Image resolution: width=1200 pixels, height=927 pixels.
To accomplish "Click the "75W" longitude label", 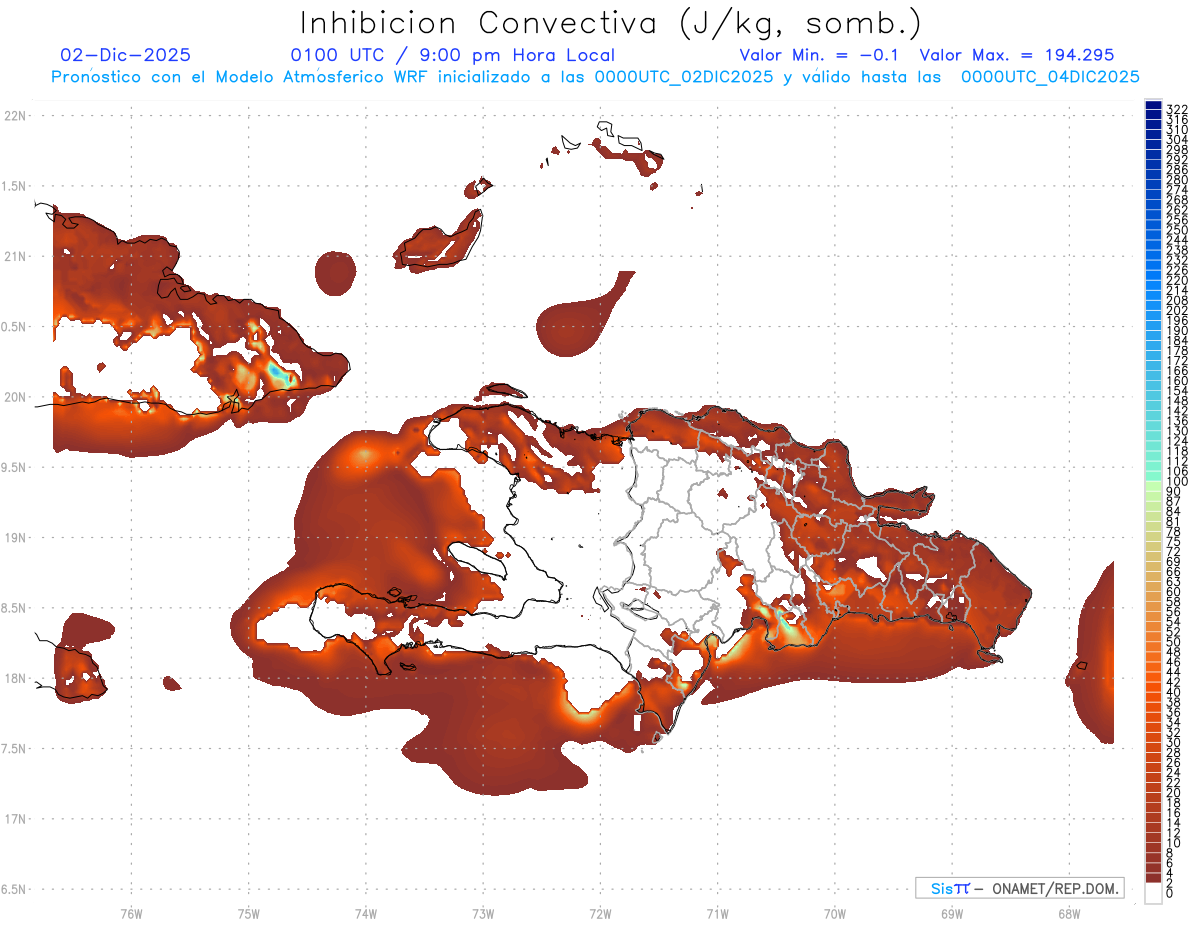I will tap(248, 913).
